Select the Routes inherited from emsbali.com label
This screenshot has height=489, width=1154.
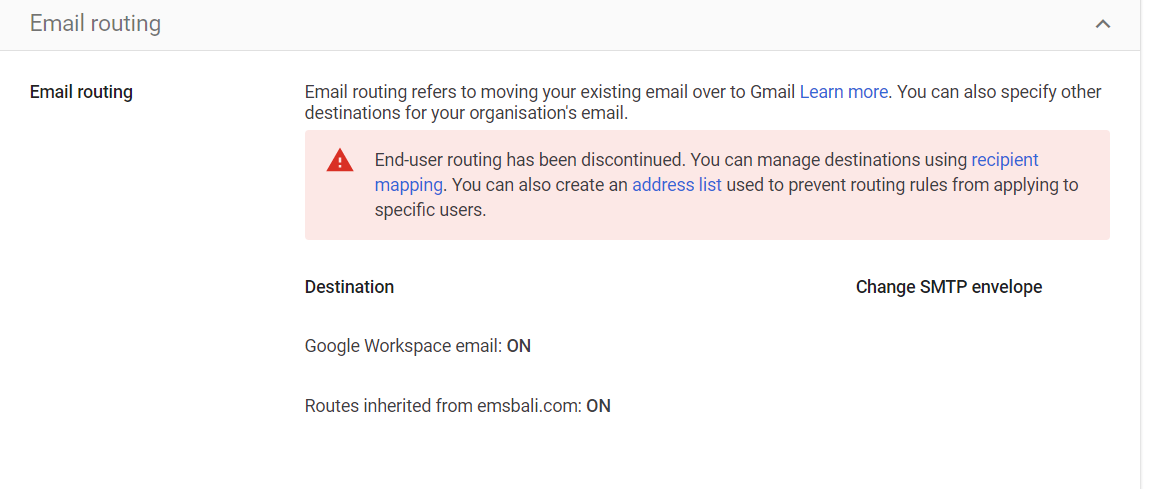[442, 406]
